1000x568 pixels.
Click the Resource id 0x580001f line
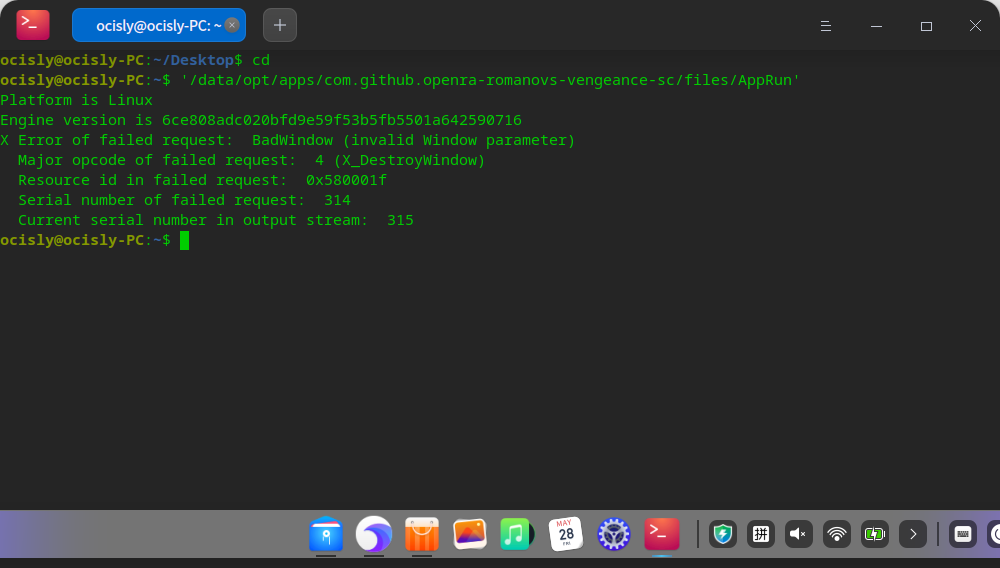coord(202,180)
